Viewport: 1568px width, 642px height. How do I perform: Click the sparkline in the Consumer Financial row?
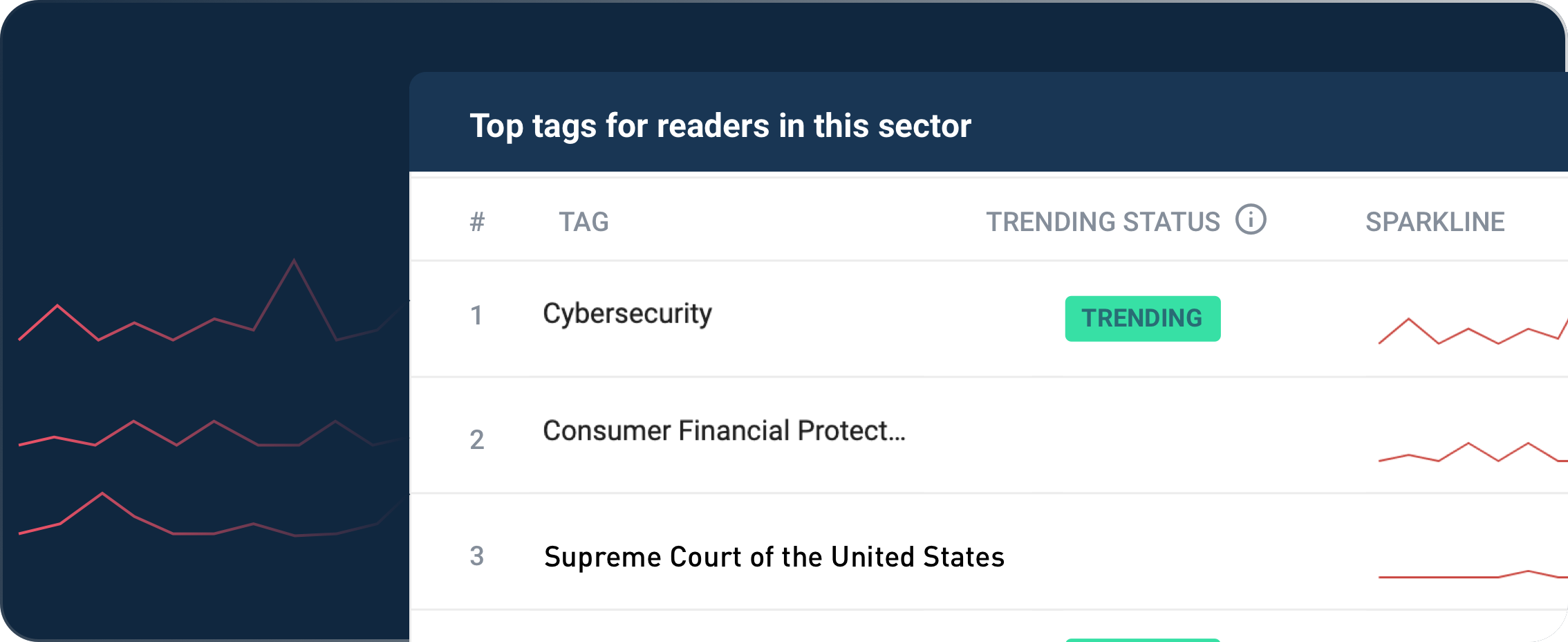(1469, 453)
